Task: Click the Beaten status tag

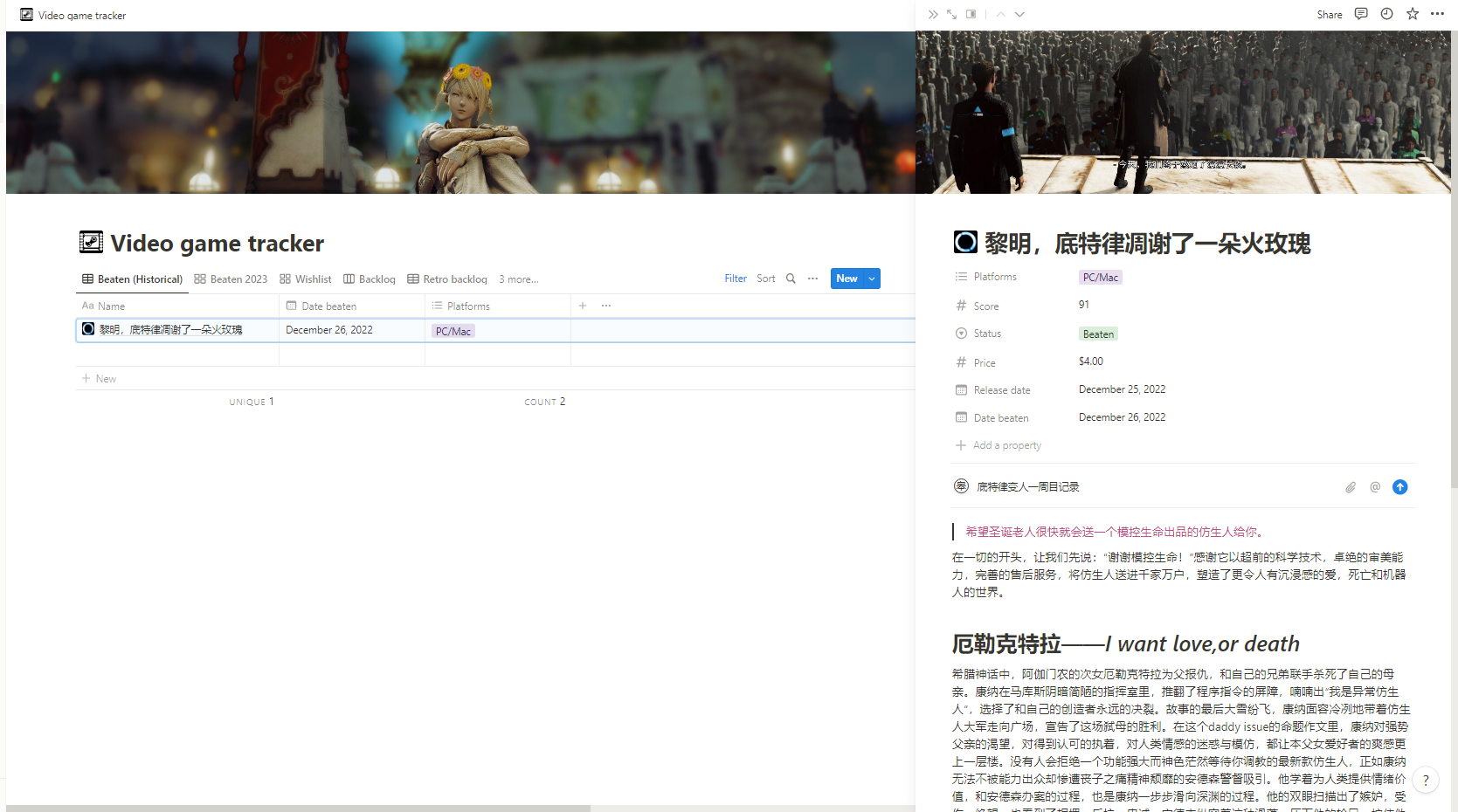Action: (x=1098, y=334)
